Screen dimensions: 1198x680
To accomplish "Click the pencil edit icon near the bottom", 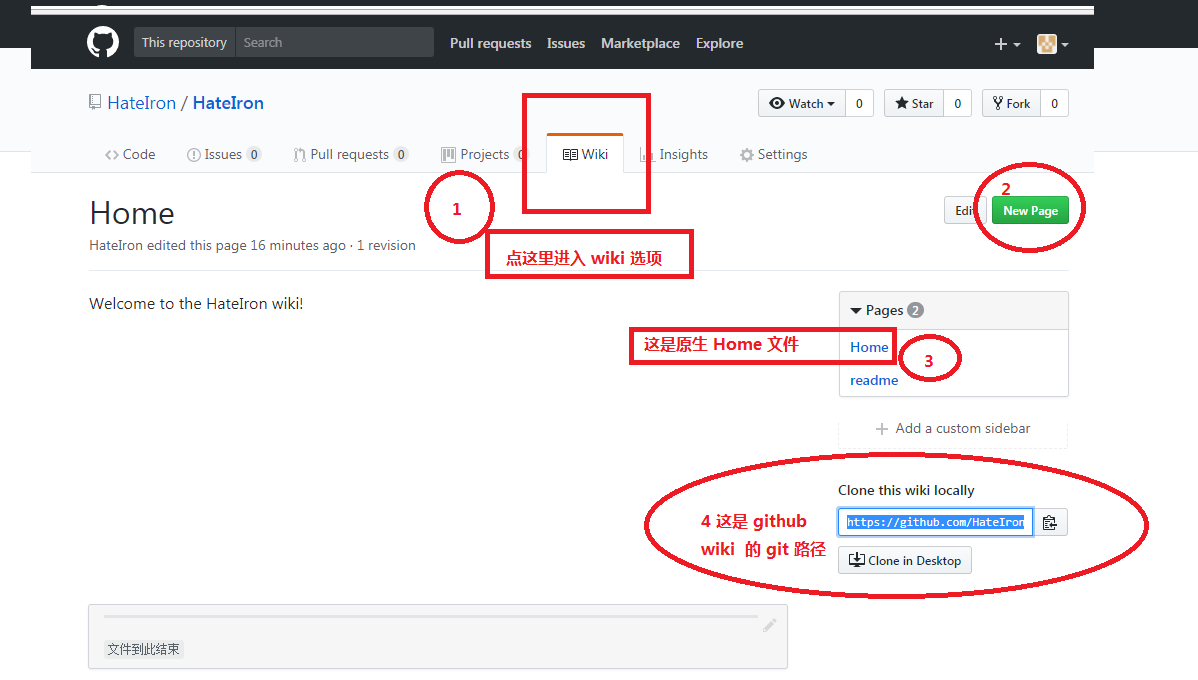I will 769,624.
